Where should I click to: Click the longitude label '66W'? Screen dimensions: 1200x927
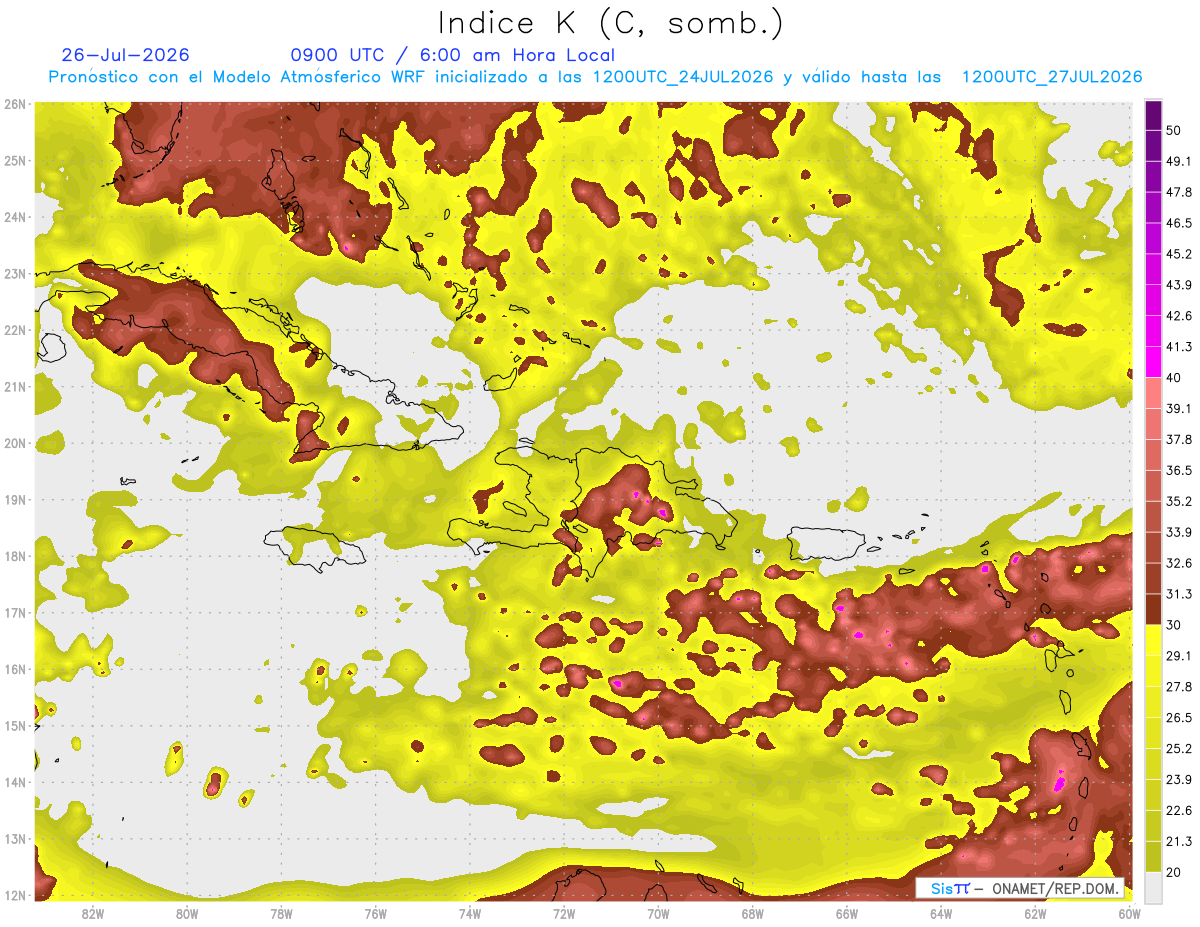click(847, 914)
